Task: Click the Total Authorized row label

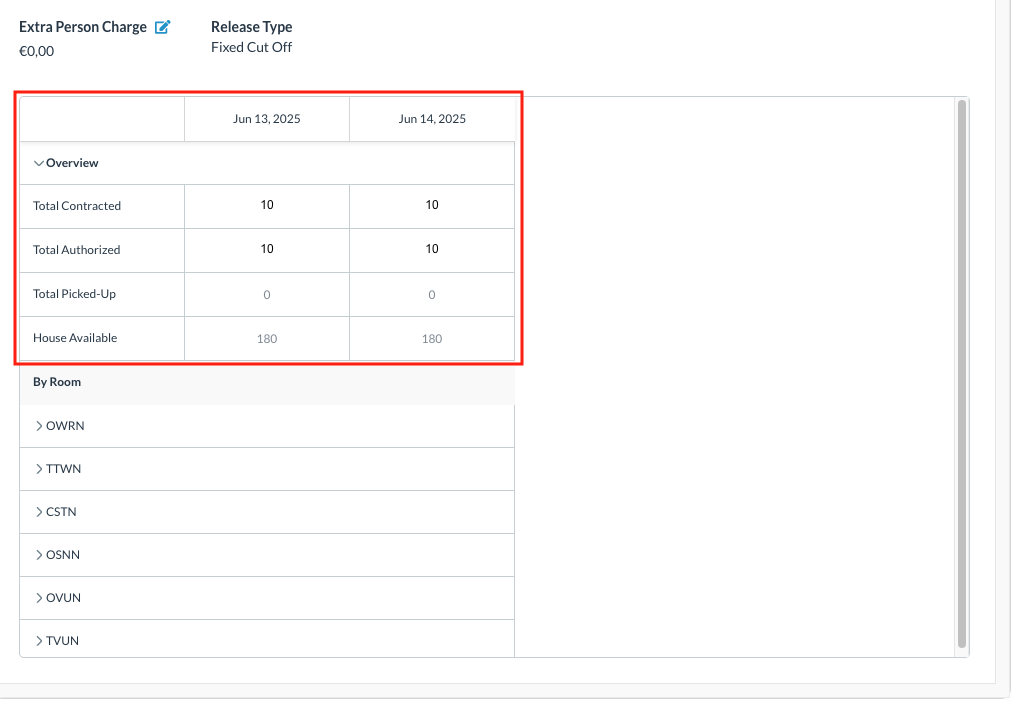Action: coord(77,250)
